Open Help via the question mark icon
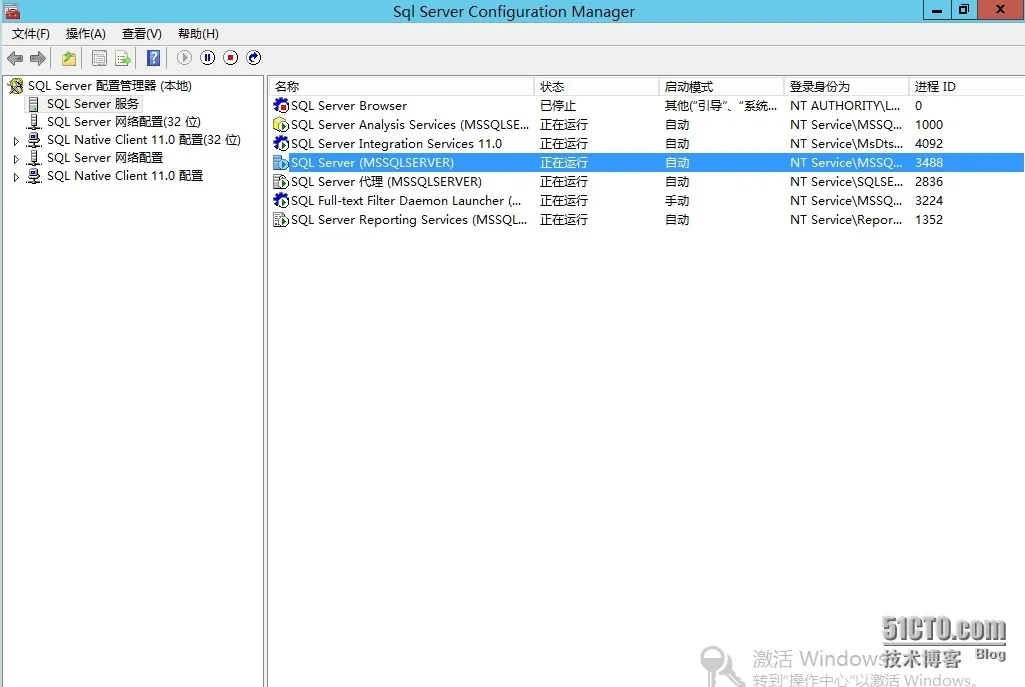1025x687 pixels. (153, 58)
